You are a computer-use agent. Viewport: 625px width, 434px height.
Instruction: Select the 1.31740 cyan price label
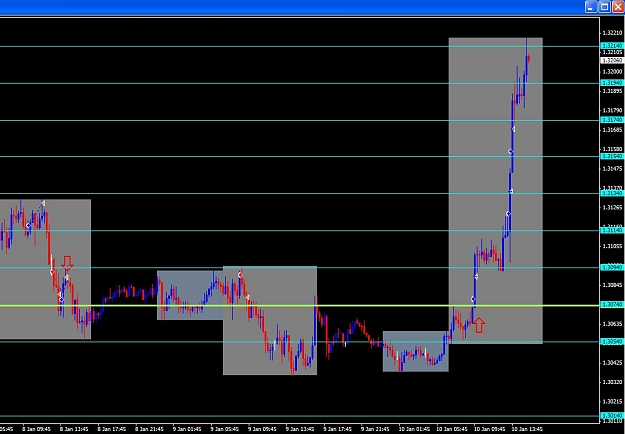coord(612,120)
